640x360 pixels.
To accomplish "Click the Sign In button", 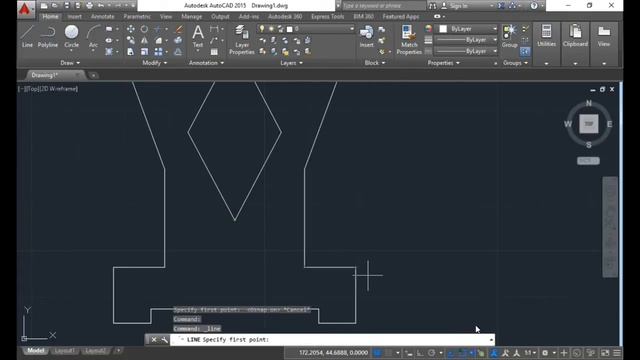I will (x=455, y=6).
